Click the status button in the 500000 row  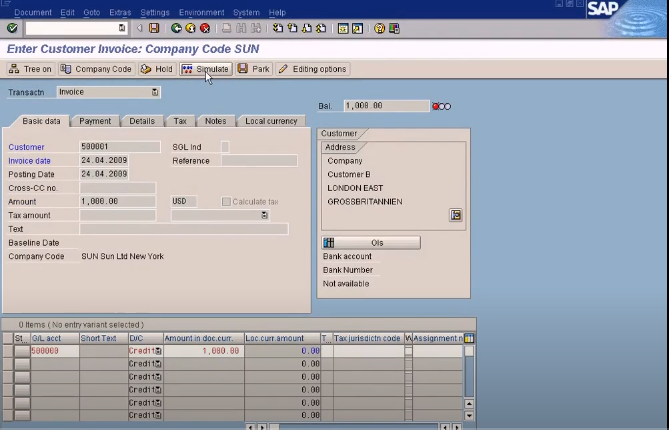pos(22,351)
